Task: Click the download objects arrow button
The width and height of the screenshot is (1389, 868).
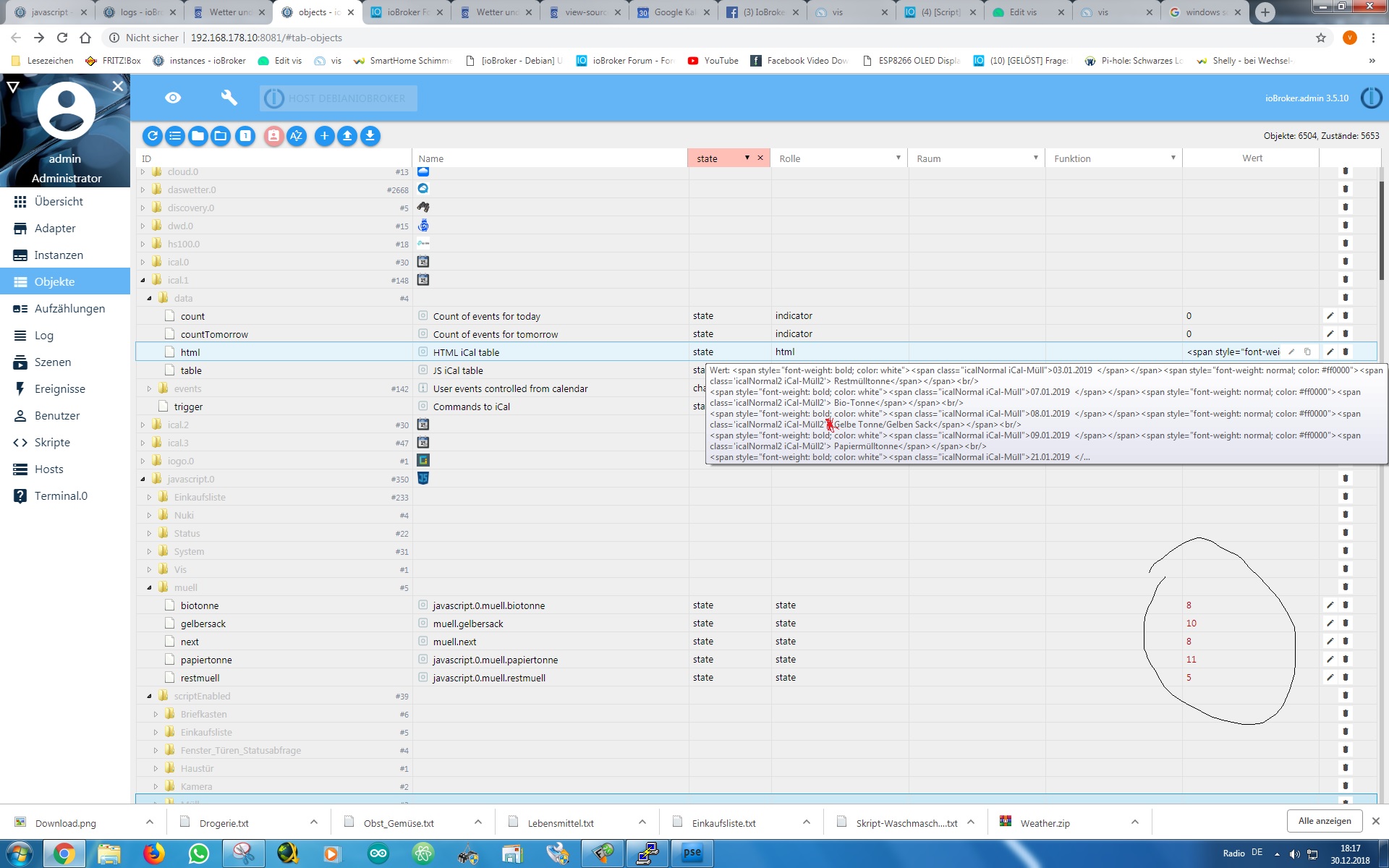Action: click(x=370, y=135)
